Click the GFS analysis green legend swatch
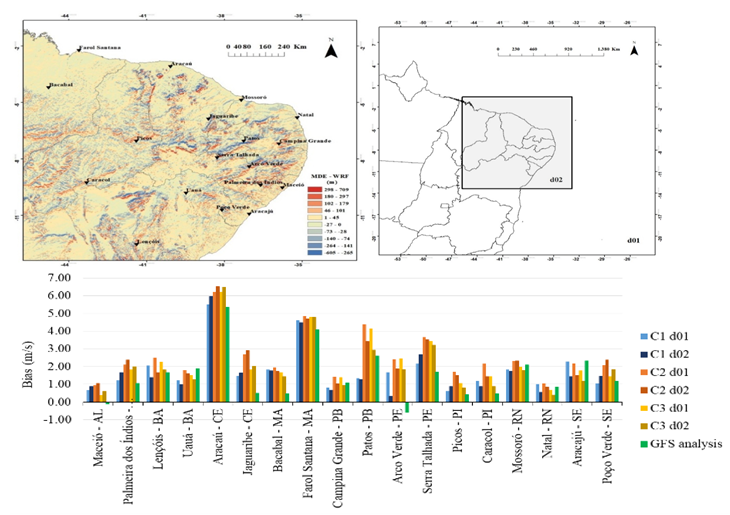Screen dimensions: 730x515 point(644,444)
